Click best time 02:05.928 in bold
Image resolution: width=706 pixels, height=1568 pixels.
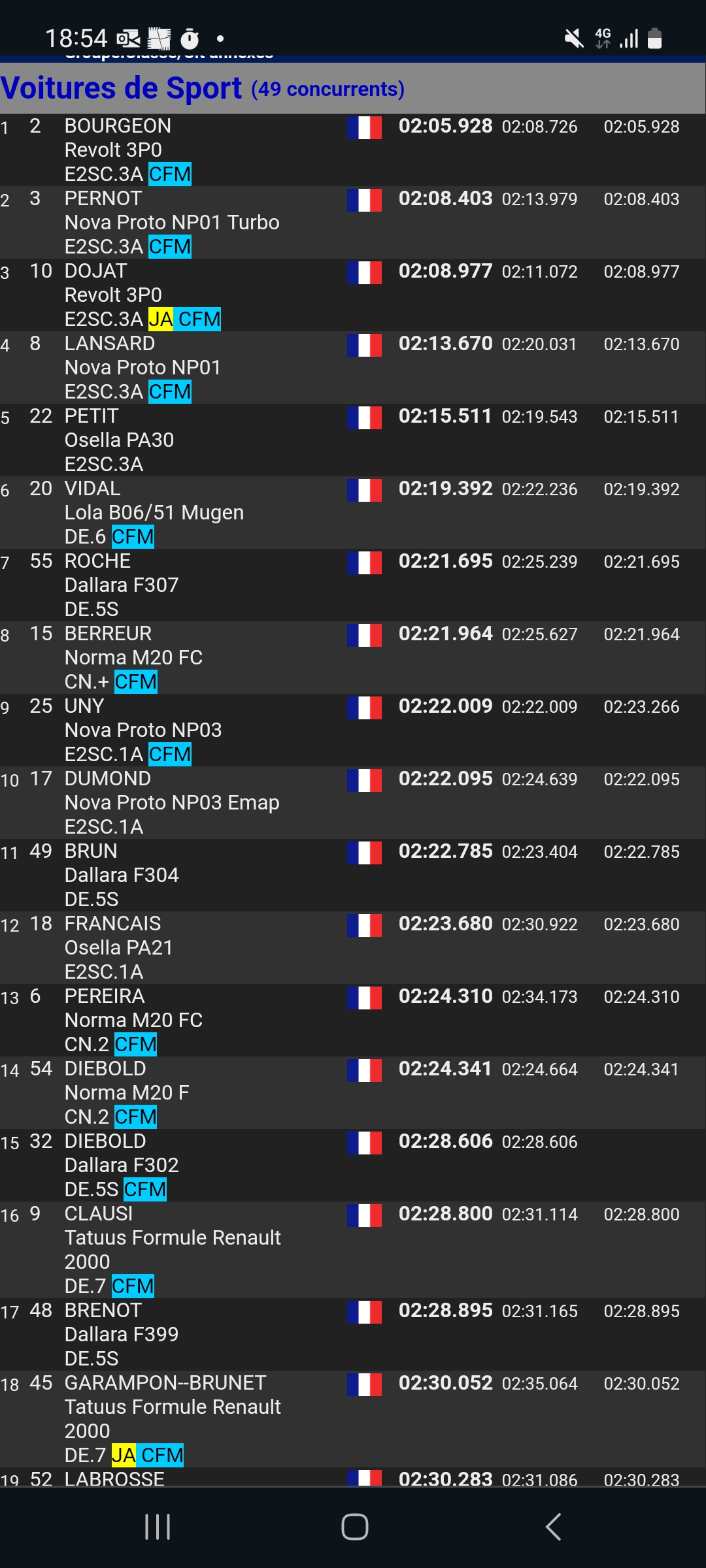point(446,126)
